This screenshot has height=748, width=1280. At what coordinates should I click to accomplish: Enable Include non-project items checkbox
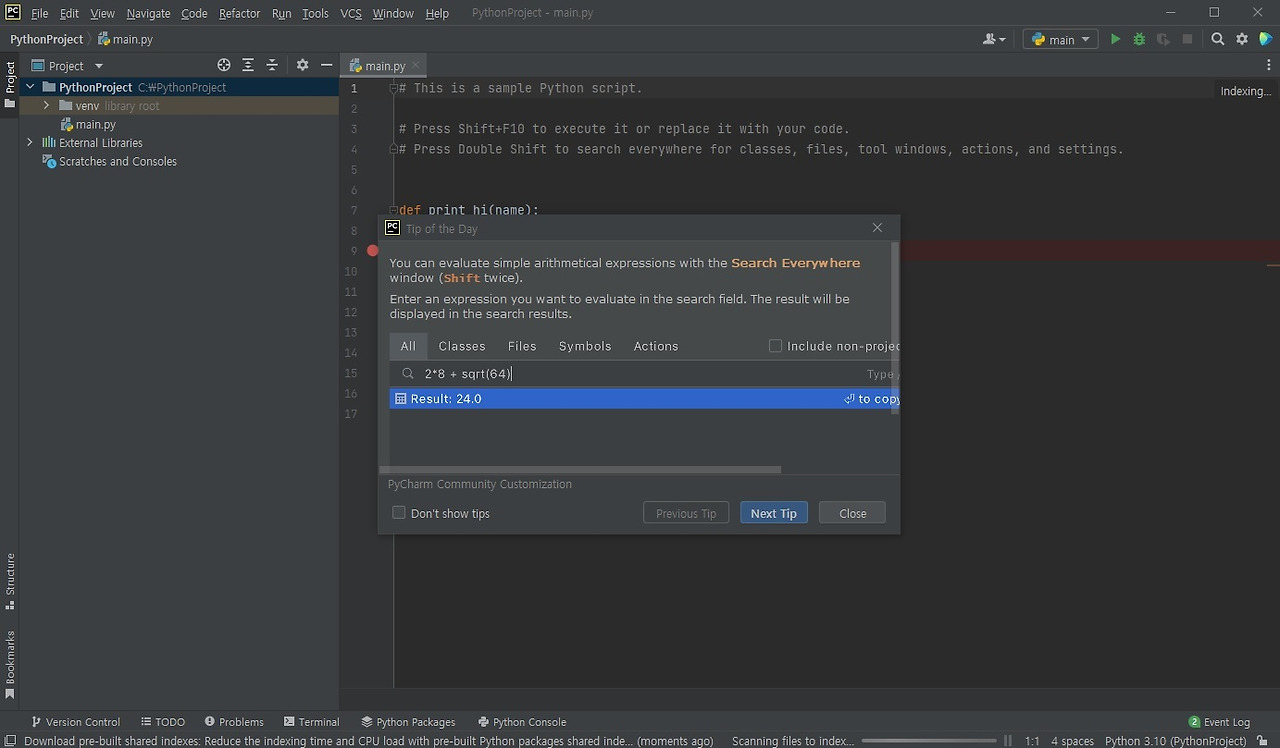coord(775,345)
